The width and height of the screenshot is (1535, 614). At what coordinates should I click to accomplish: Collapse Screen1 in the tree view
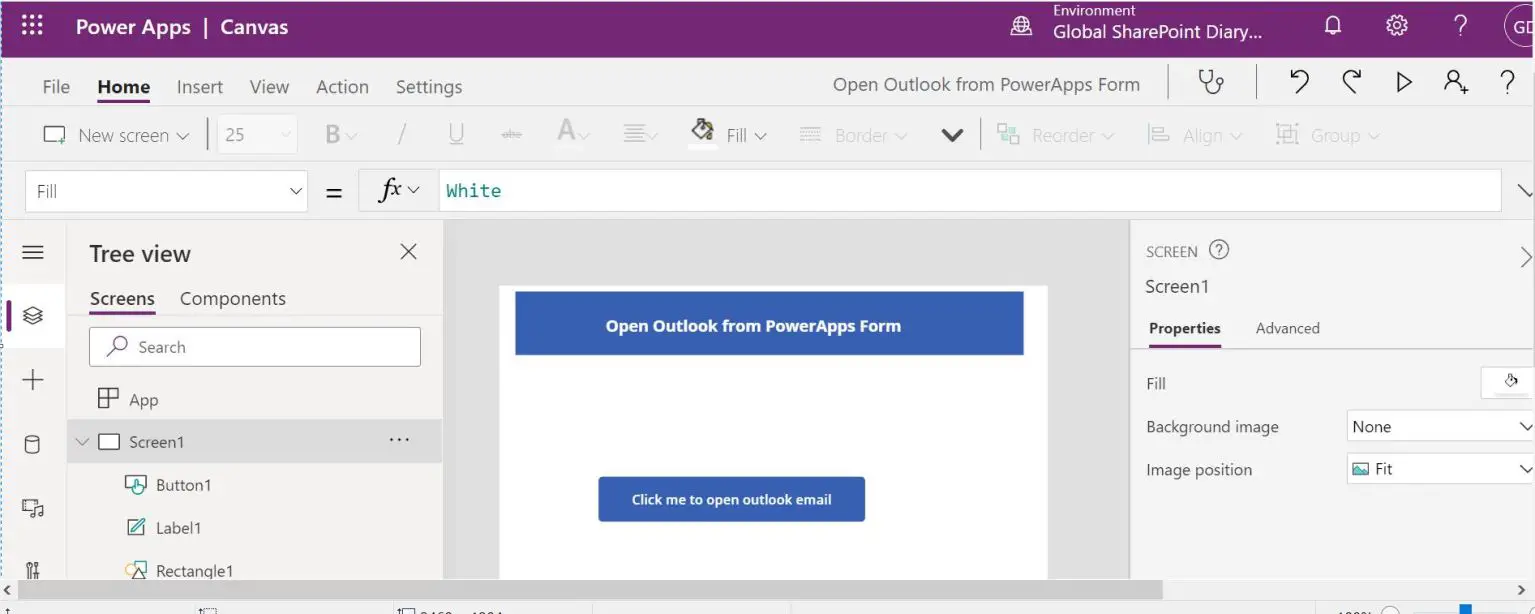82,441
